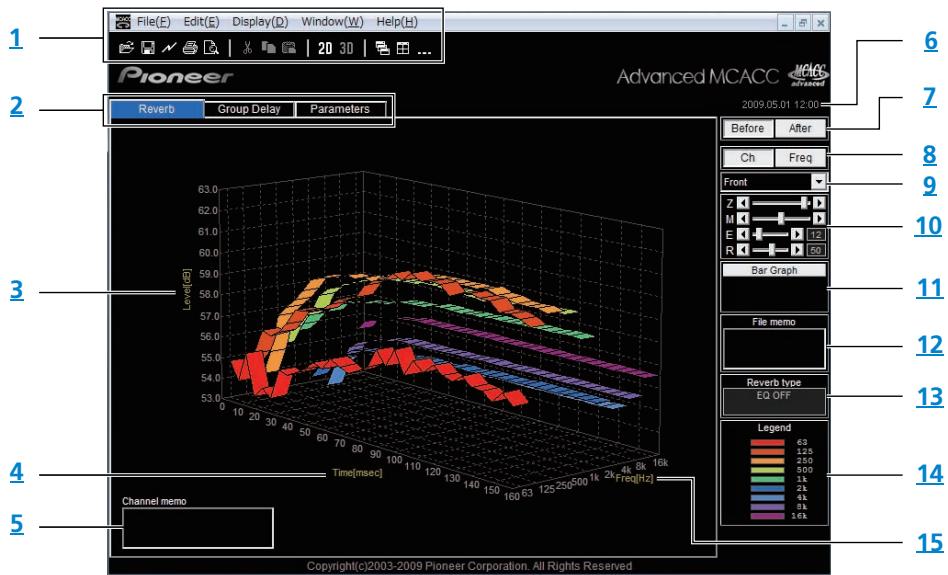Click the scissors cut icon
The height and width of the screenshot is (575, 948).
tap(247, 48)
